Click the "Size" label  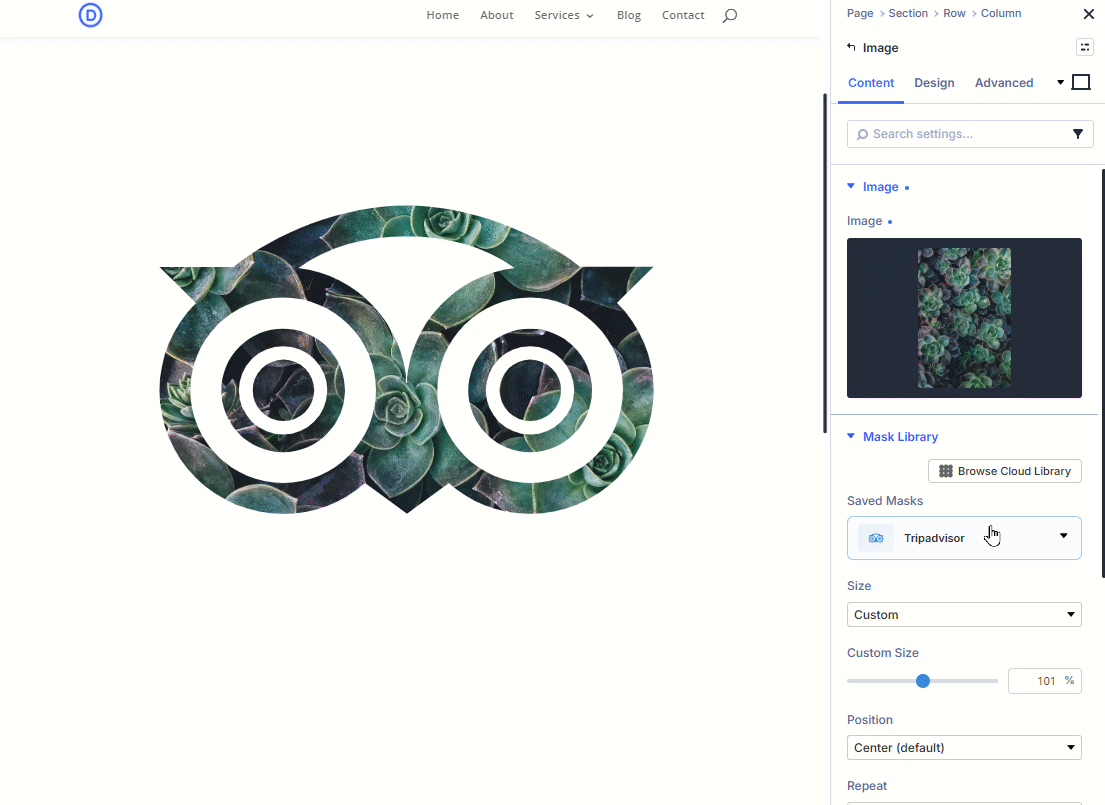click(x=859, y=586)
